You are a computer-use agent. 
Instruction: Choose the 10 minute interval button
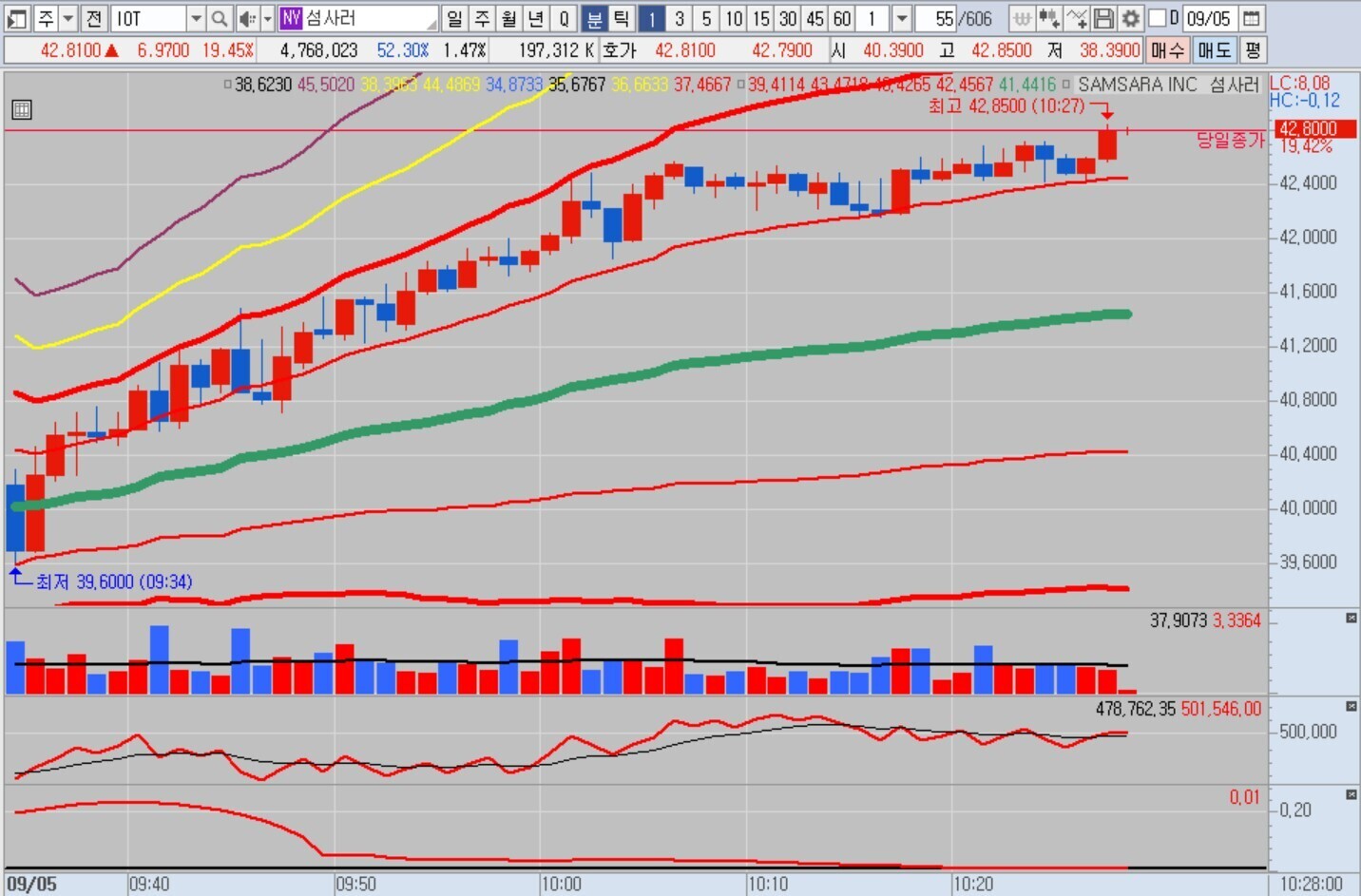coord(734,18)
